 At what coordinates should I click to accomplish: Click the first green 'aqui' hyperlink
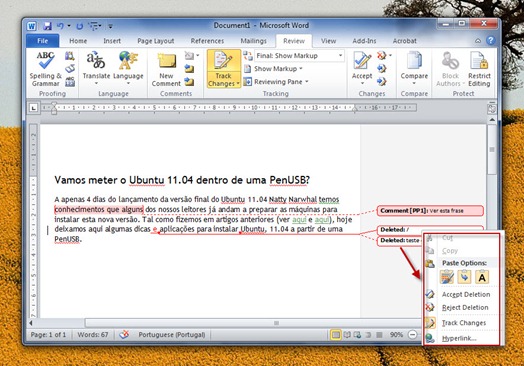point(299,219)
